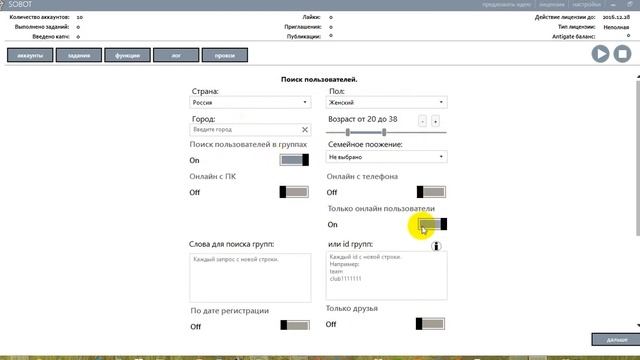Minimize the SOBOT window
640x360 pixels.
(613, 4)
